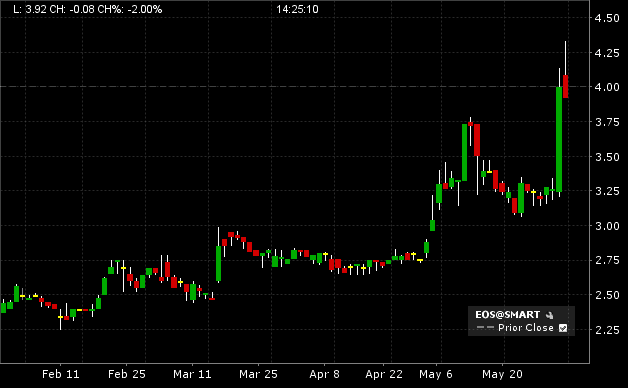Viewport: 628px width, 388px height.
Task: Select the 'L: 3.92' last price text
Action: (30, 9)
